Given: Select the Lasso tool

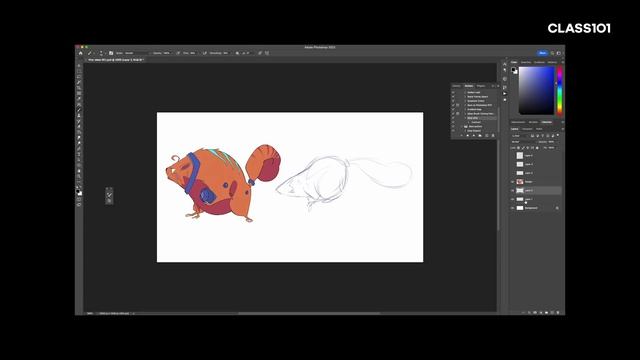Looking at the screenshot, I should pos(79,77).
